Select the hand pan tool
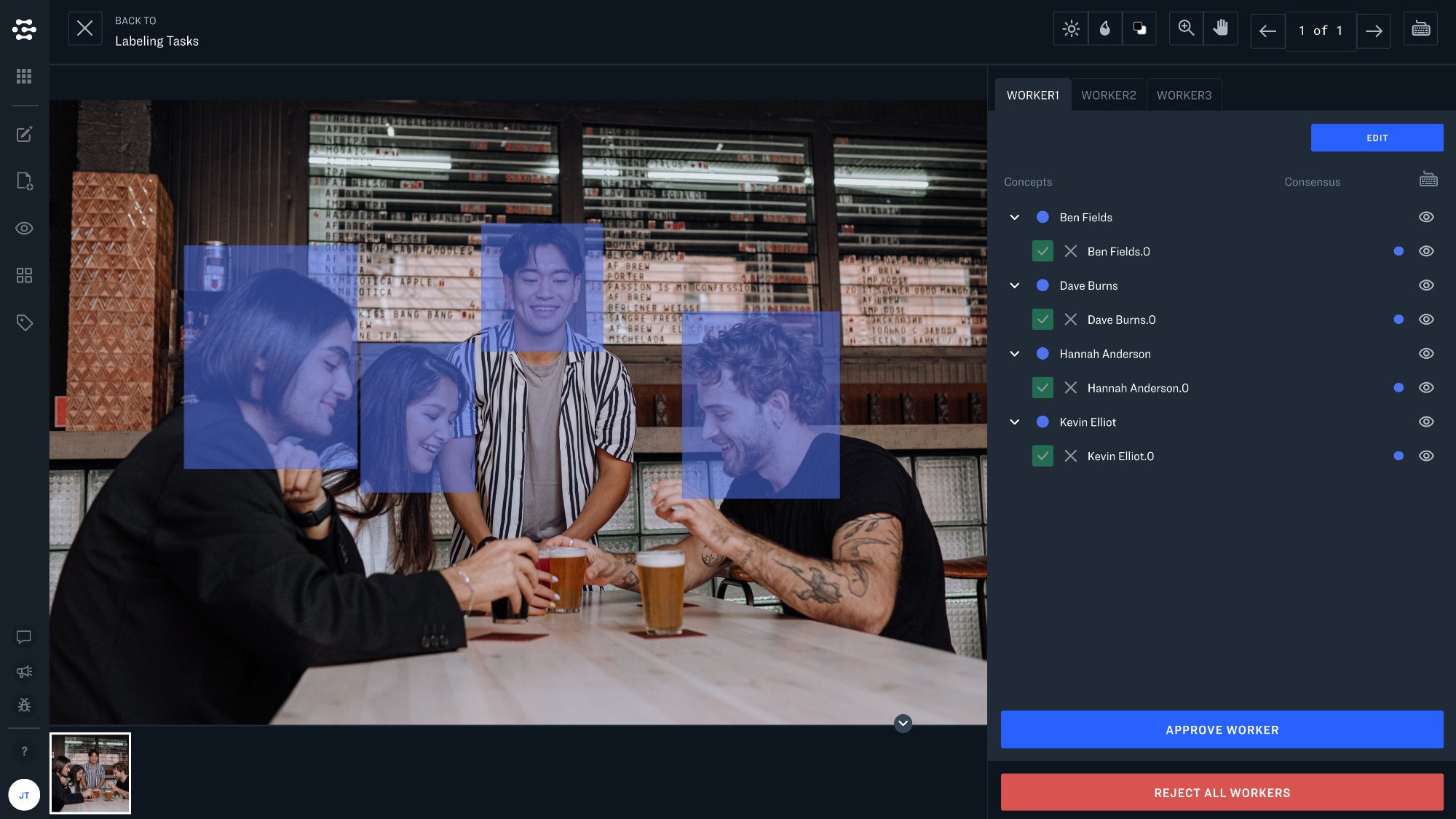Viewport: 1456px width, 819px height. (x=1221, y=29)
